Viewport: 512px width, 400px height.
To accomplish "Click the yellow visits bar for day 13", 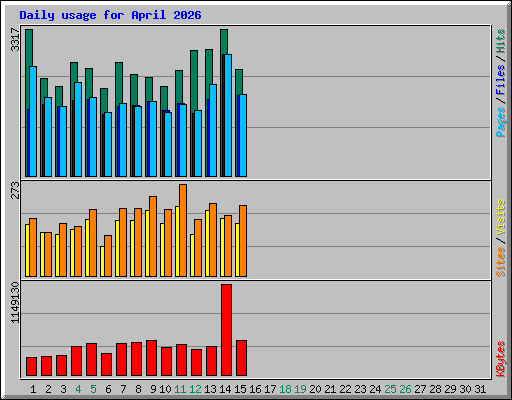I will [207, 243].
